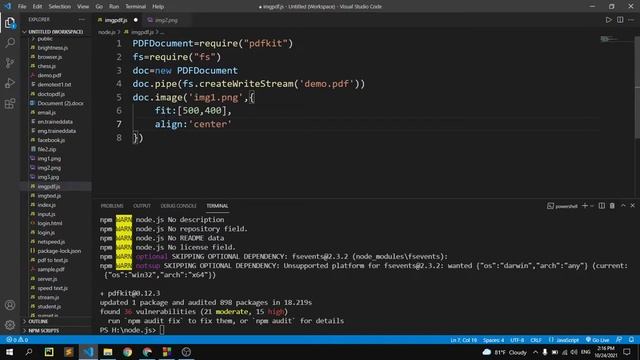Image resolution: width=640 pixels, height=360 pixels.
Task: Open the Run menu
Action: (114, 7)
